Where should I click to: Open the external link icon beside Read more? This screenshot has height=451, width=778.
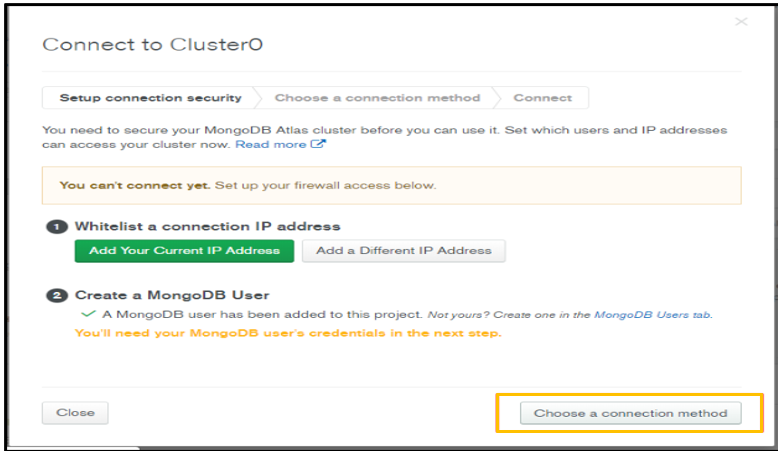click(318, 144)
